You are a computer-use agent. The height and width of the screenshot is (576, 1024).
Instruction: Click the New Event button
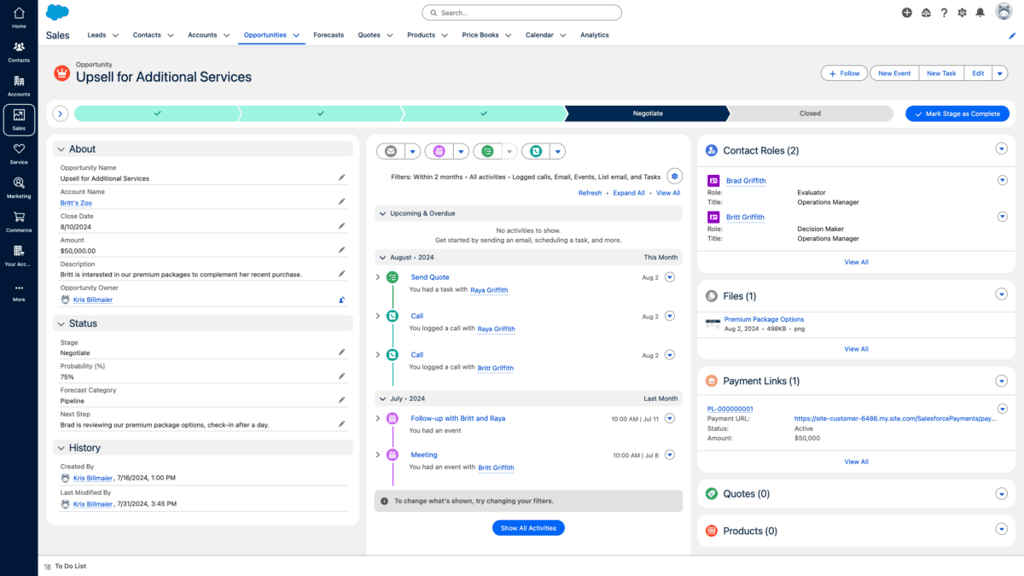point(894,73)
